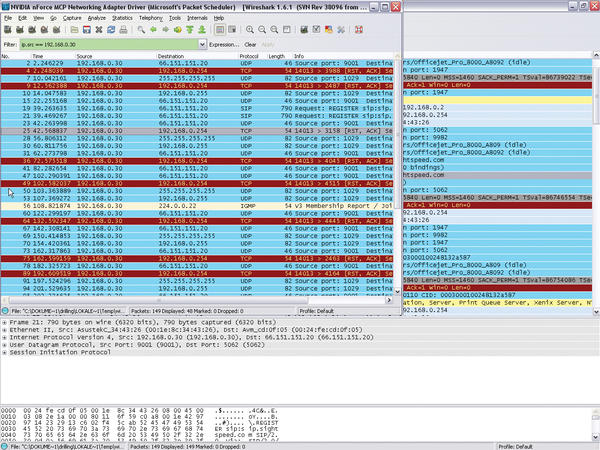Reset zoom to normal size icon

[274, 29]
